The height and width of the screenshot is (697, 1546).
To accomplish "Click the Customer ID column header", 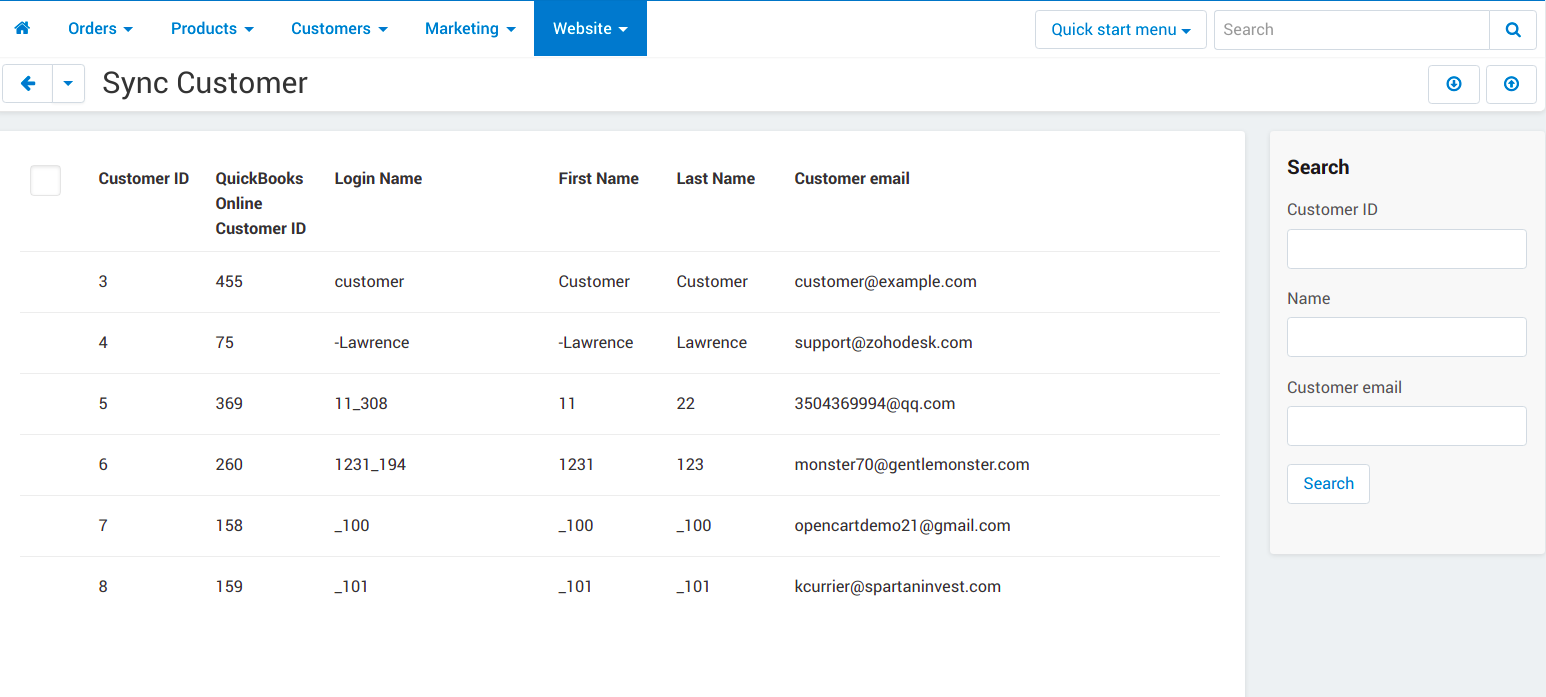I will (x=144, y=179).
